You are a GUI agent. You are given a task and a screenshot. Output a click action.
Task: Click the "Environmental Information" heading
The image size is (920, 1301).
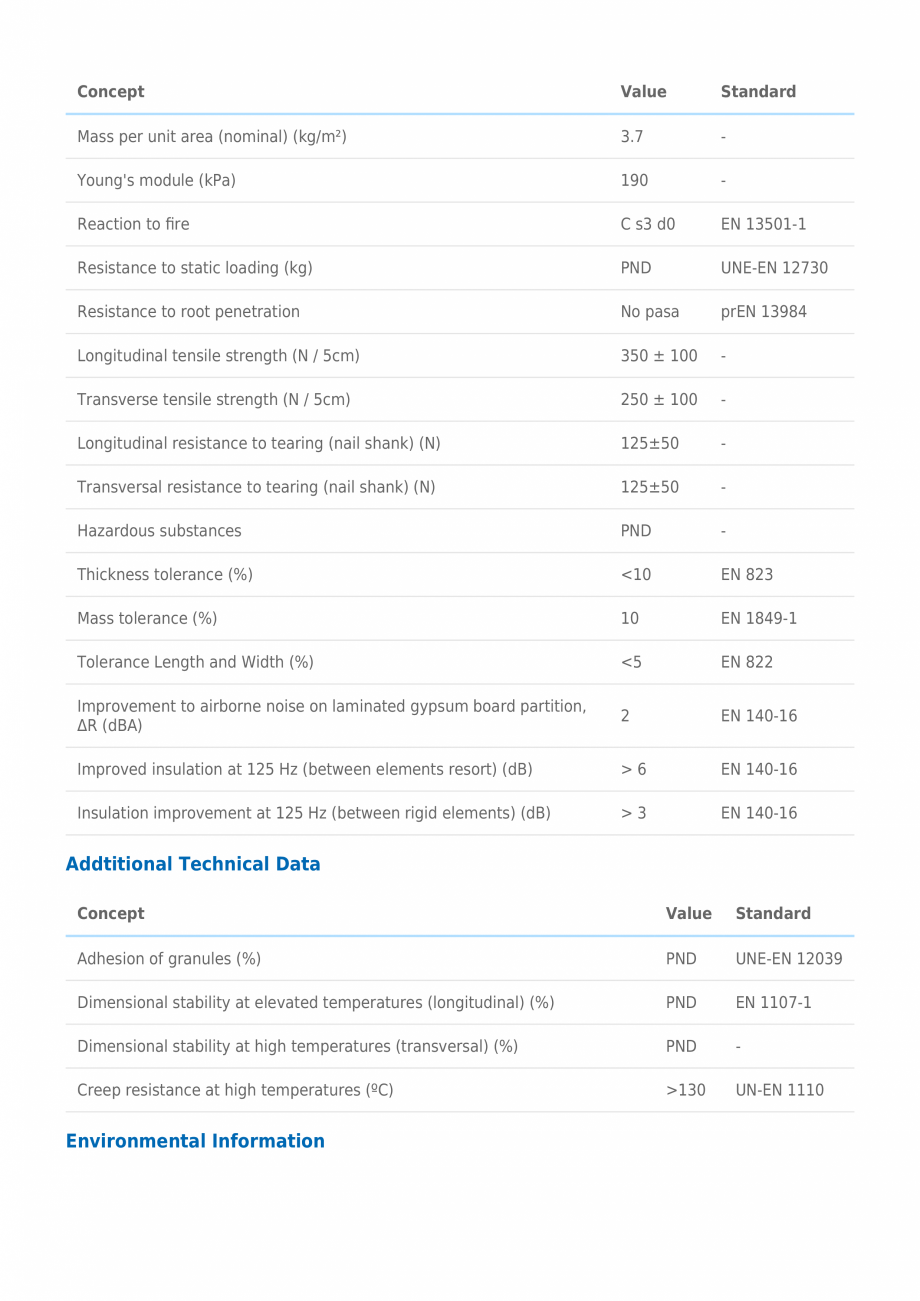click(x=195, y=1141)
